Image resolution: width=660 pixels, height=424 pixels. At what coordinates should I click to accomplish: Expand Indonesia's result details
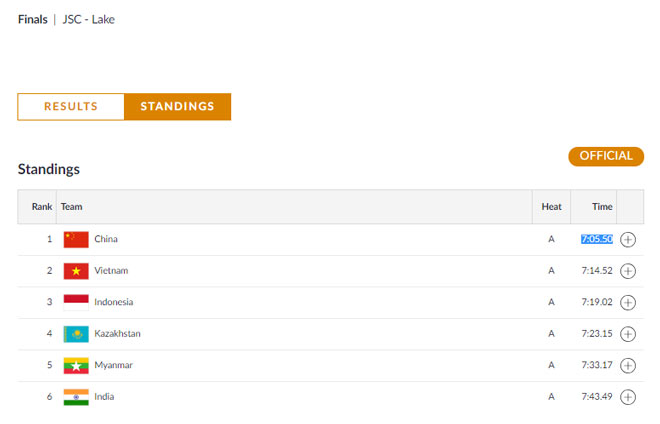[628, 302]
